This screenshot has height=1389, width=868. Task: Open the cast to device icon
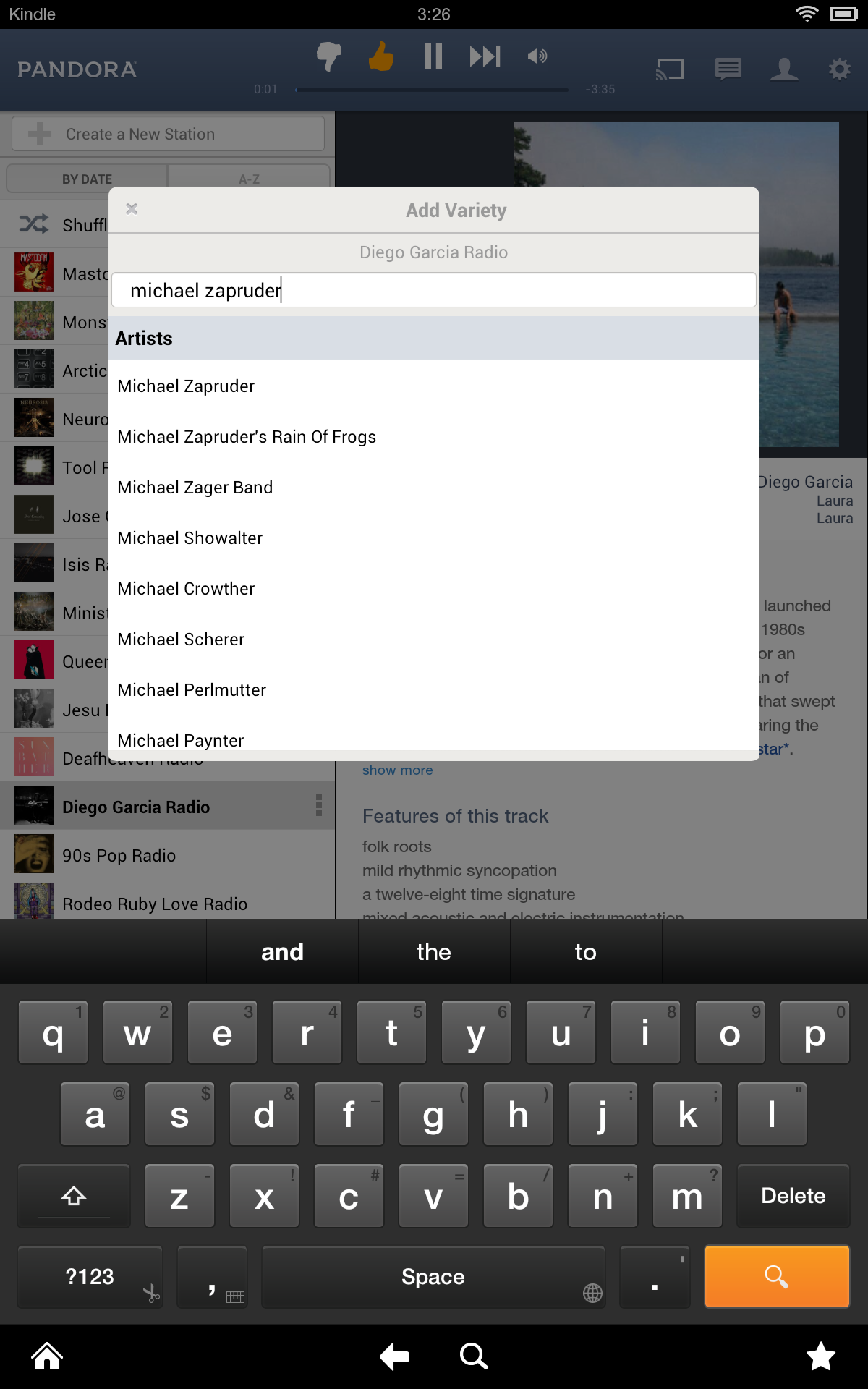click(670, 69)
